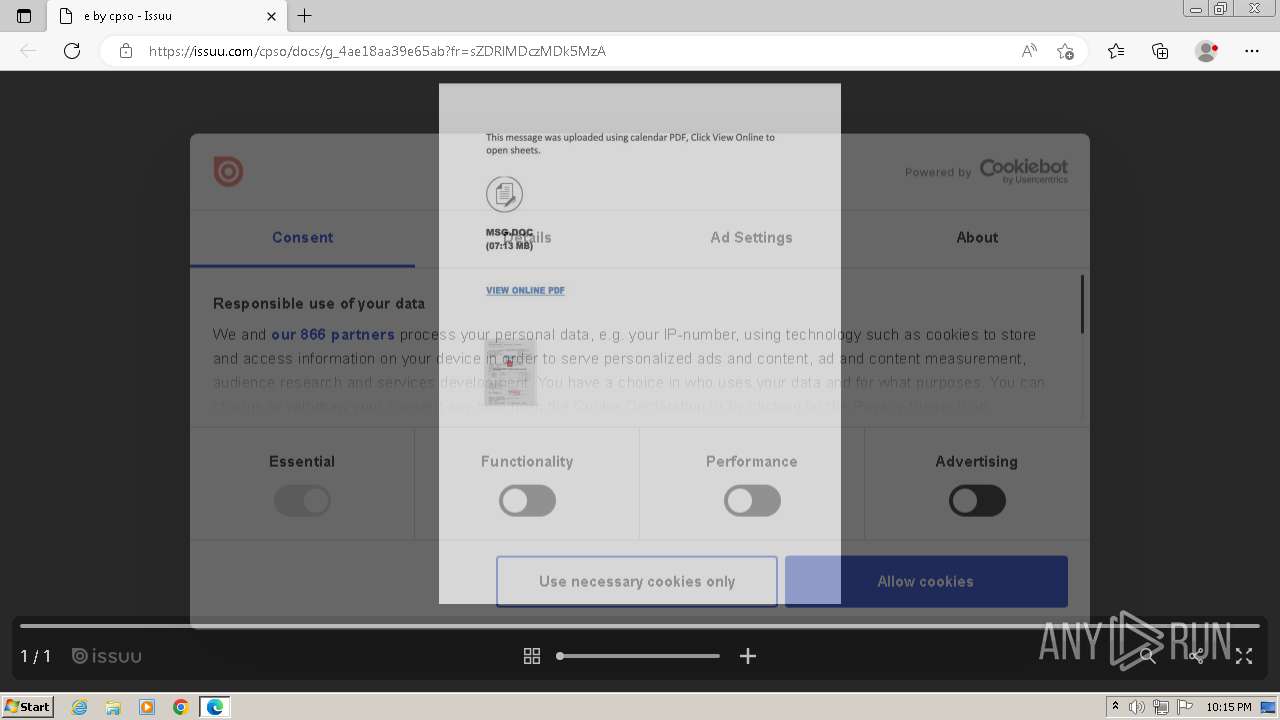The width and height of the screenshot is (1280, 720).
Task: Open the Windows Start menu
Action: 28,707
